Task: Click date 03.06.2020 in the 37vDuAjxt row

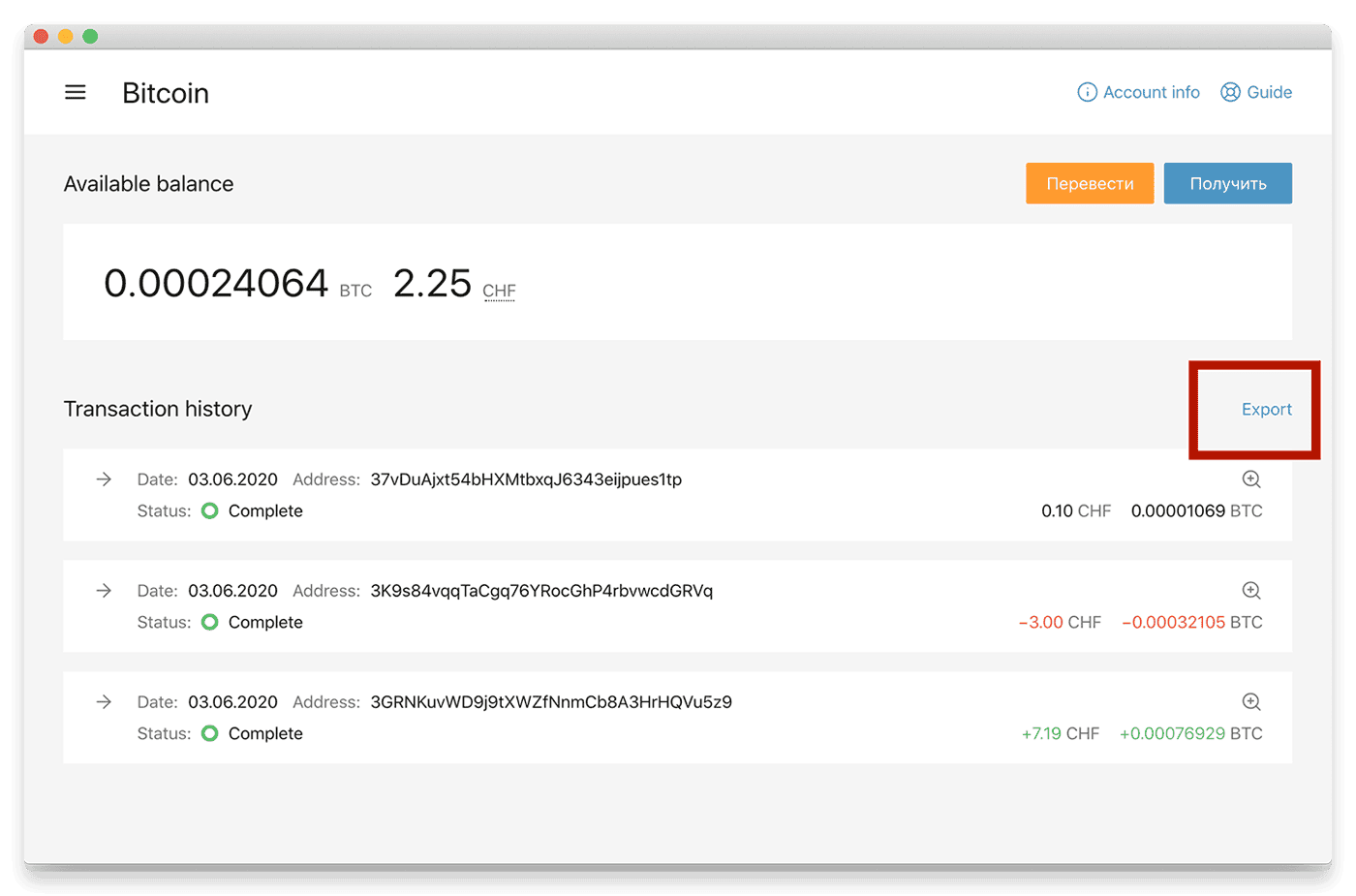Action: [232, 479]
